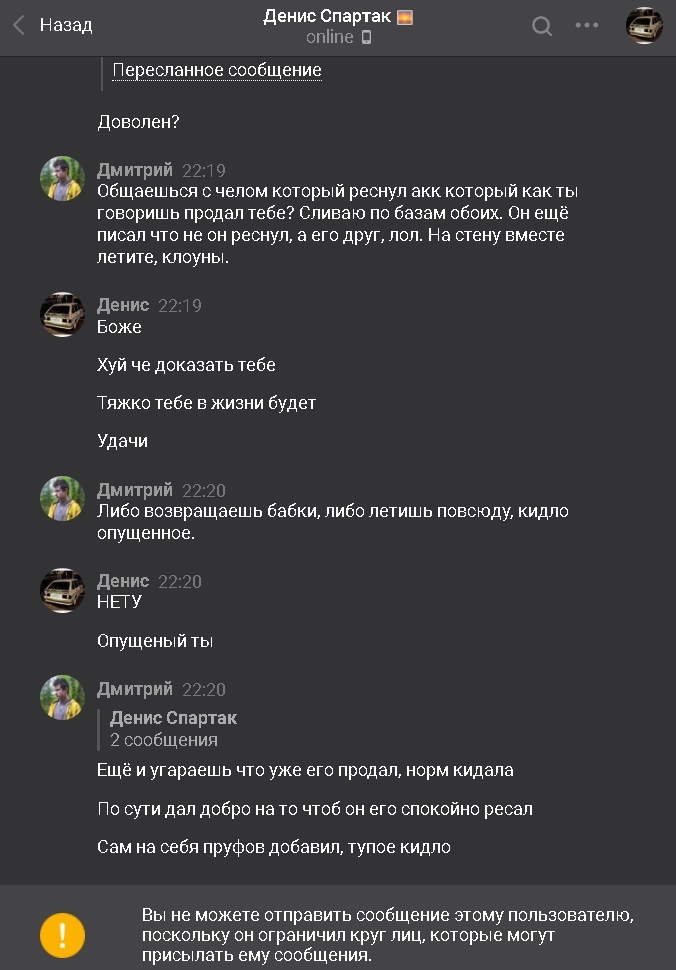Viewport: 676px width, 970px height.
Task: Open Дмитрий's avatar beside "Либо возвращаешь бабки"
Action: [62, 498]
